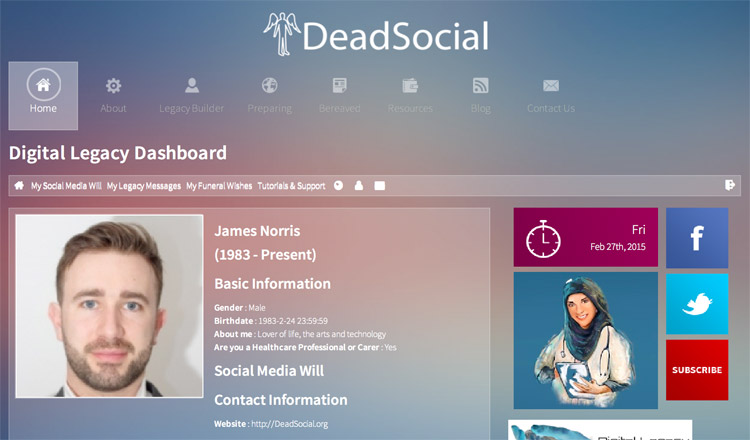The height and width of the screenshot is (440, 750).
Task: Click the red SUBSCRIBE button
Action: pos(697,370)
